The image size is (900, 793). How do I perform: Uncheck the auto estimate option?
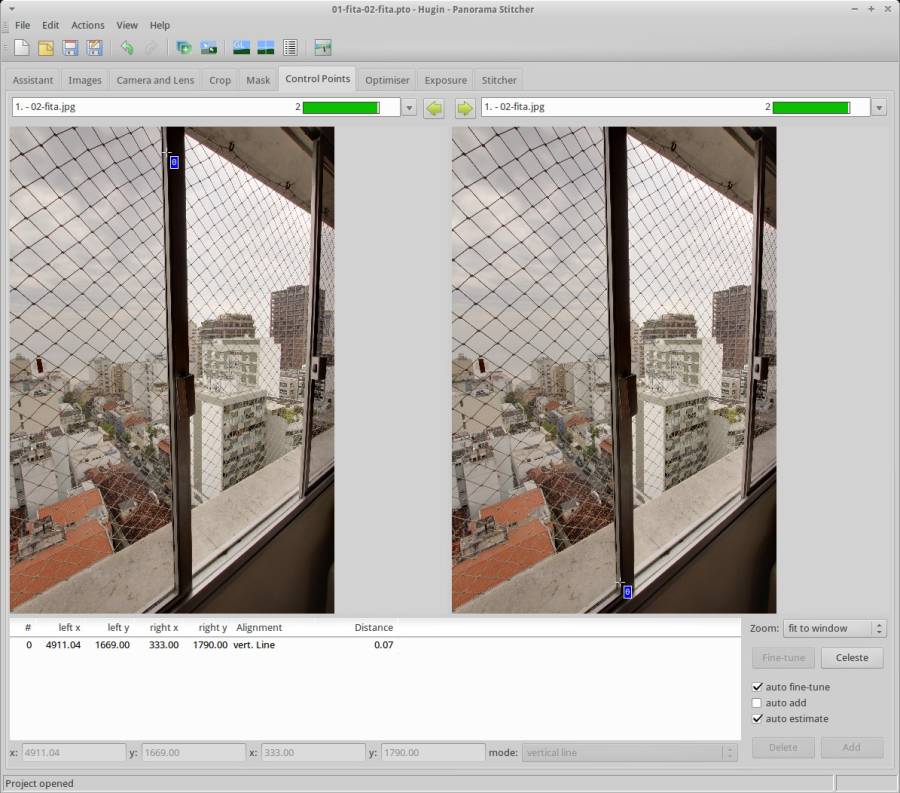[758, 719]
